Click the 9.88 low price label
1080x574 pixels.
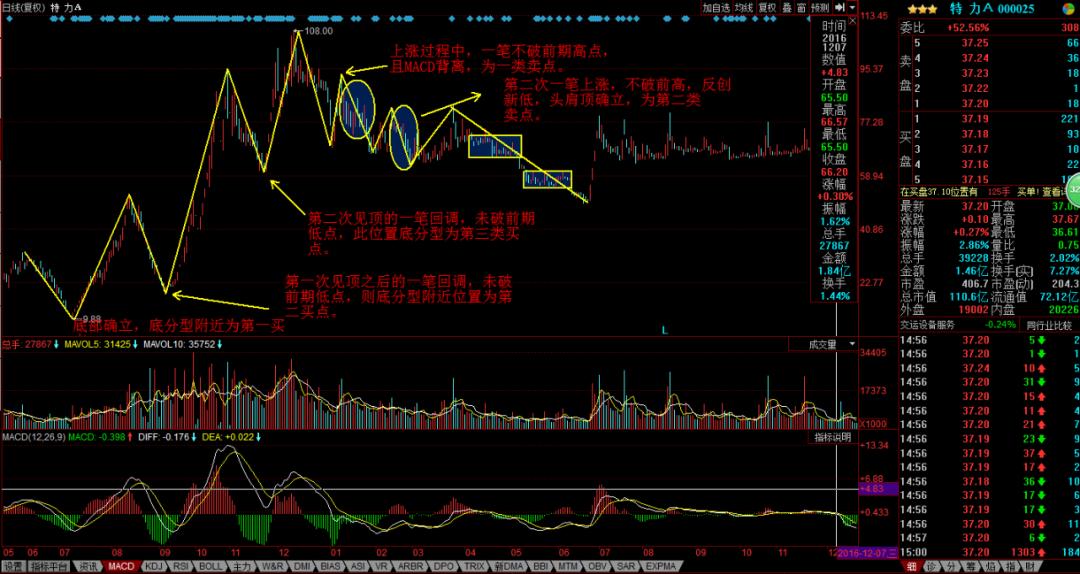pyautogui.click(x=91, y=318)
